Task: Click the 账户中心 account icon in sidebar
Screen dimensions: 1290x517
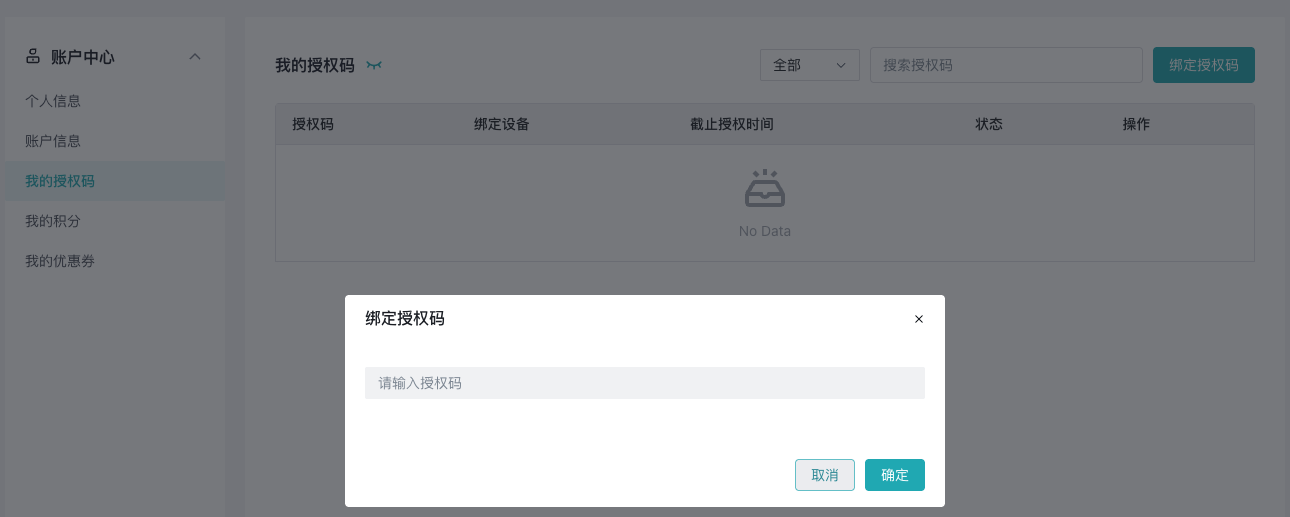Action: click(x=33, y=57)
